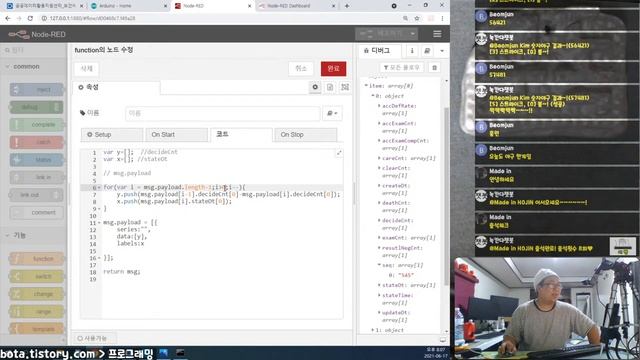This screenshot has height=360, width=640.
Task: Open the sidebar tab list dropdown arrow
Action: pyautogui.click(x=442, y=51)
